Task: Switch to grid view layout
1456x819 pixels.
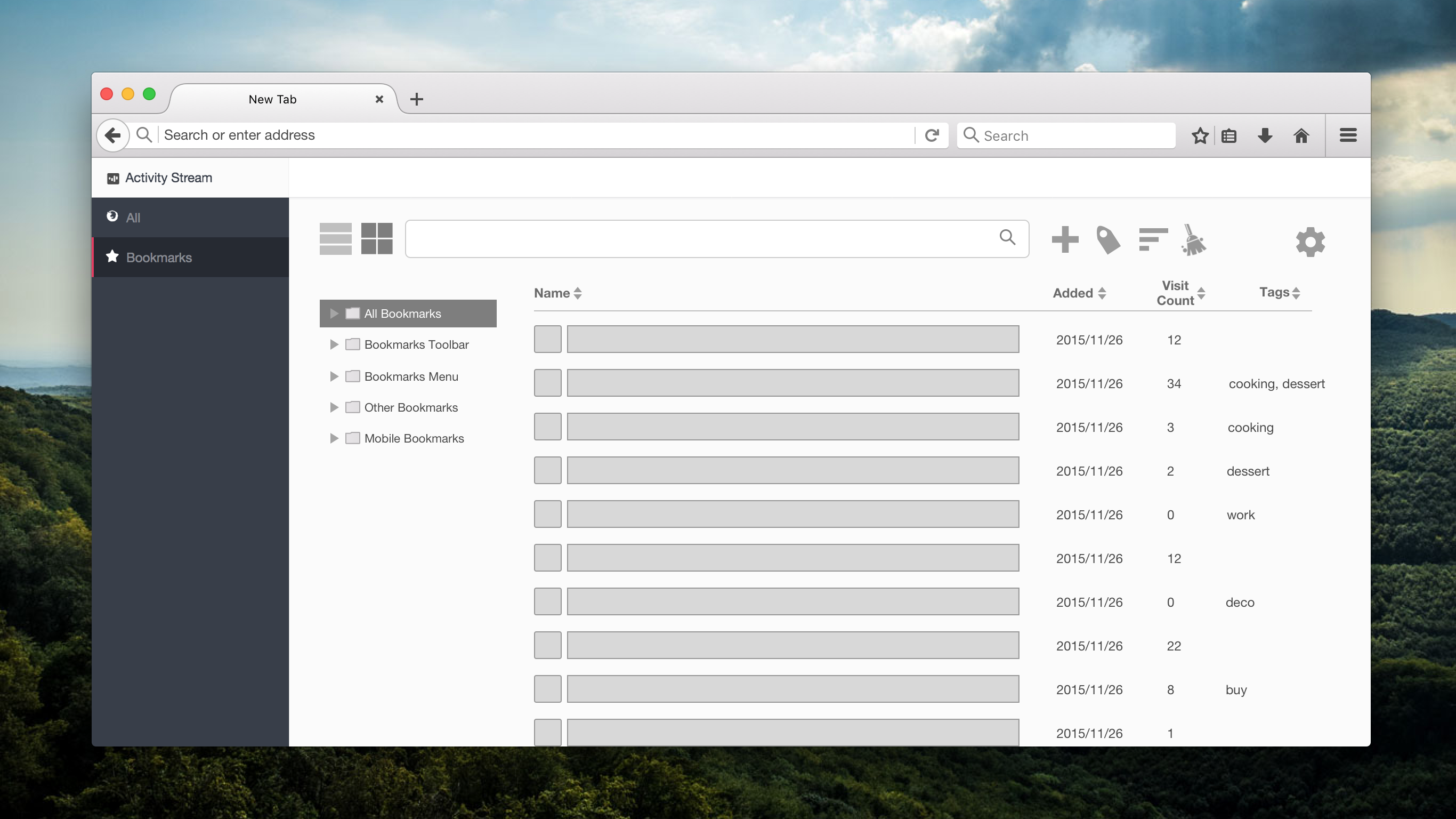Action: [x=377, y=239]
